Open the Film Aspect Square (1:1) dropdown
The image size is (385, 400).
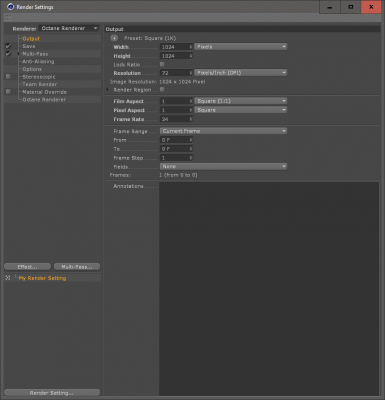pos(241,101)
